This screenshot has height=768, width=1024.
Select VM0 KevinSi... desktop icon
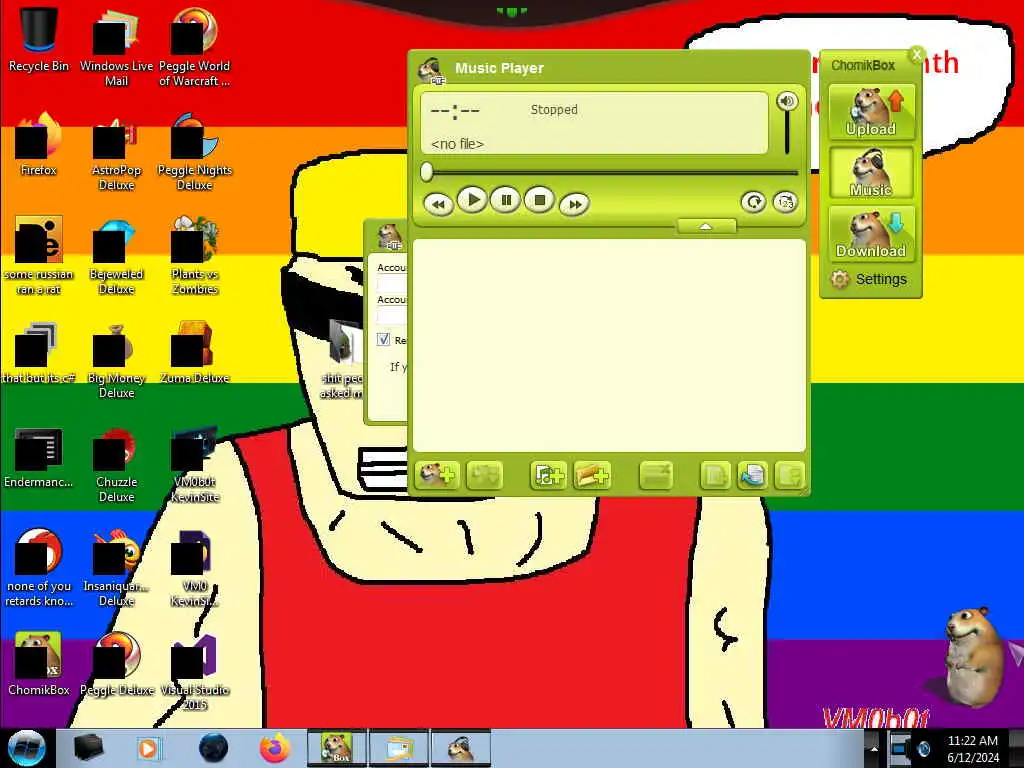pyautogui.click(x=194, y=568)
